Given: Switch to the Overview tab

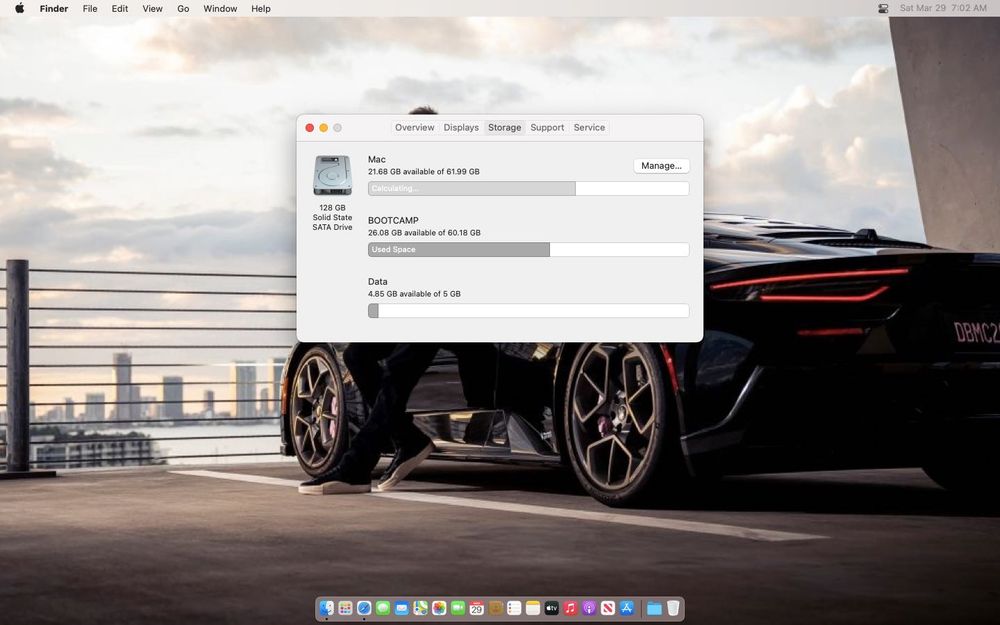Looking at the screenshot, I should coord(415,128).
